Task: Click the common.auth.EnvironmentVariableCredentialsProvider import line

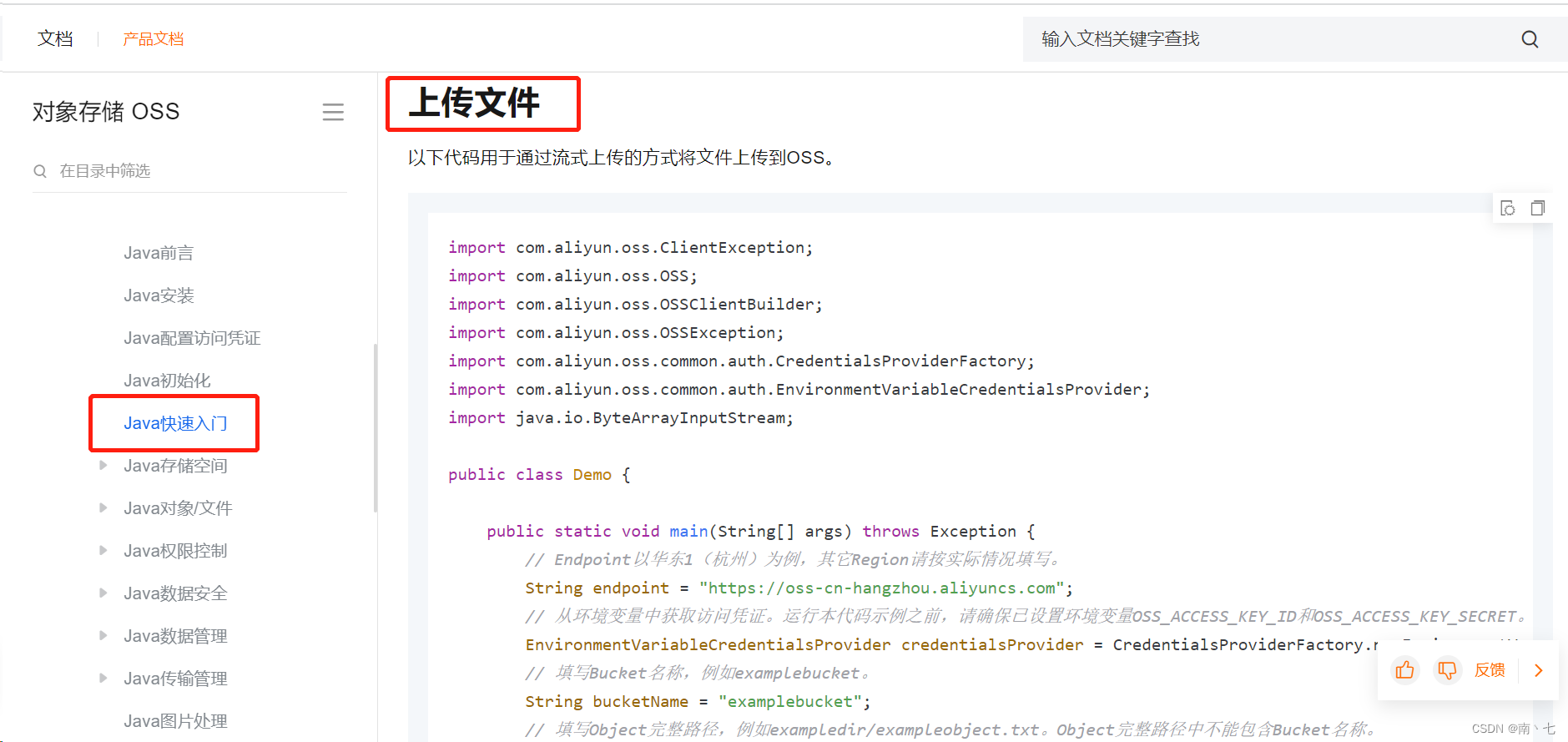Action: (x=799, y=390)
